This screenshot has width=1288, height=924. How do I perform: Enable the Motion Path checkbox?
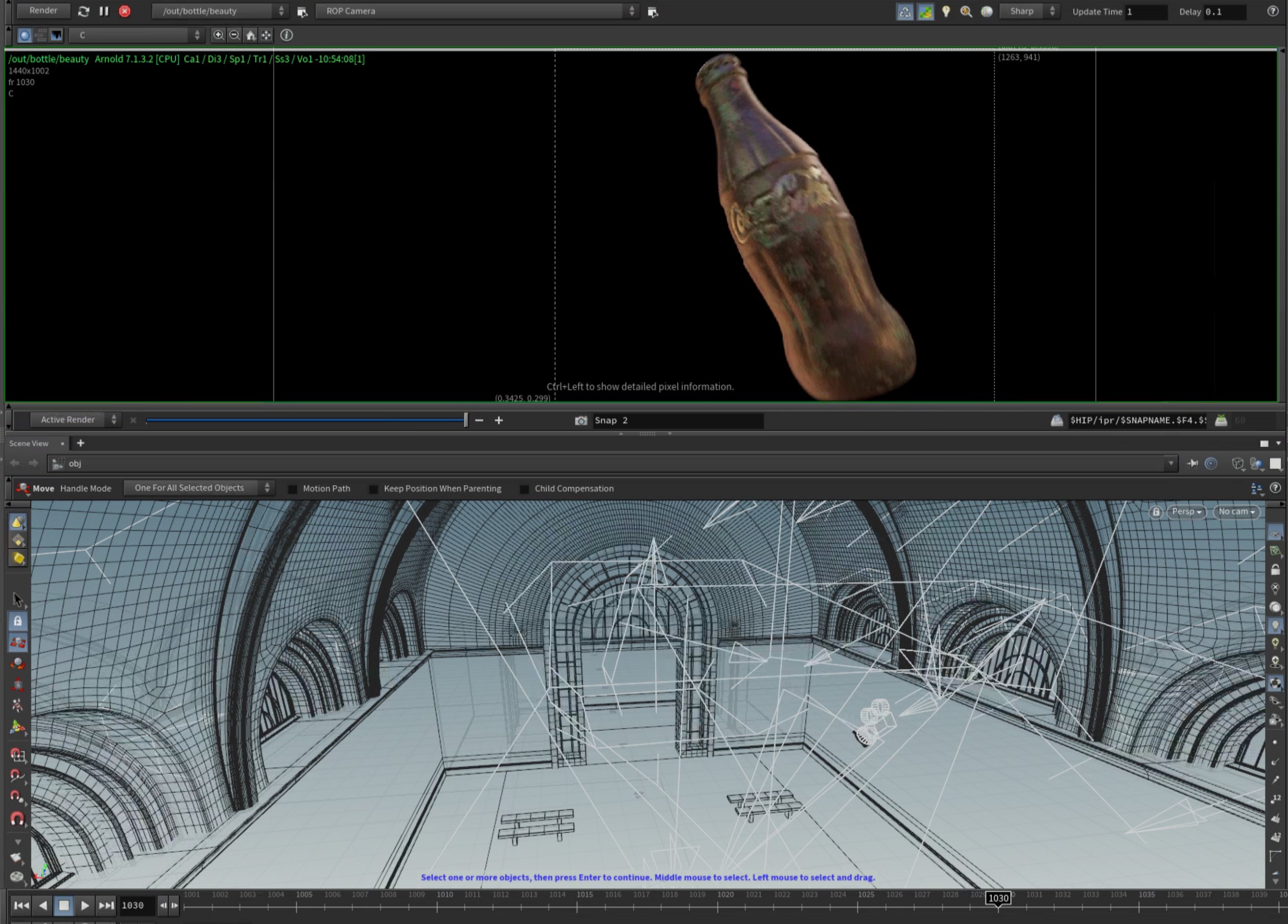292,489
